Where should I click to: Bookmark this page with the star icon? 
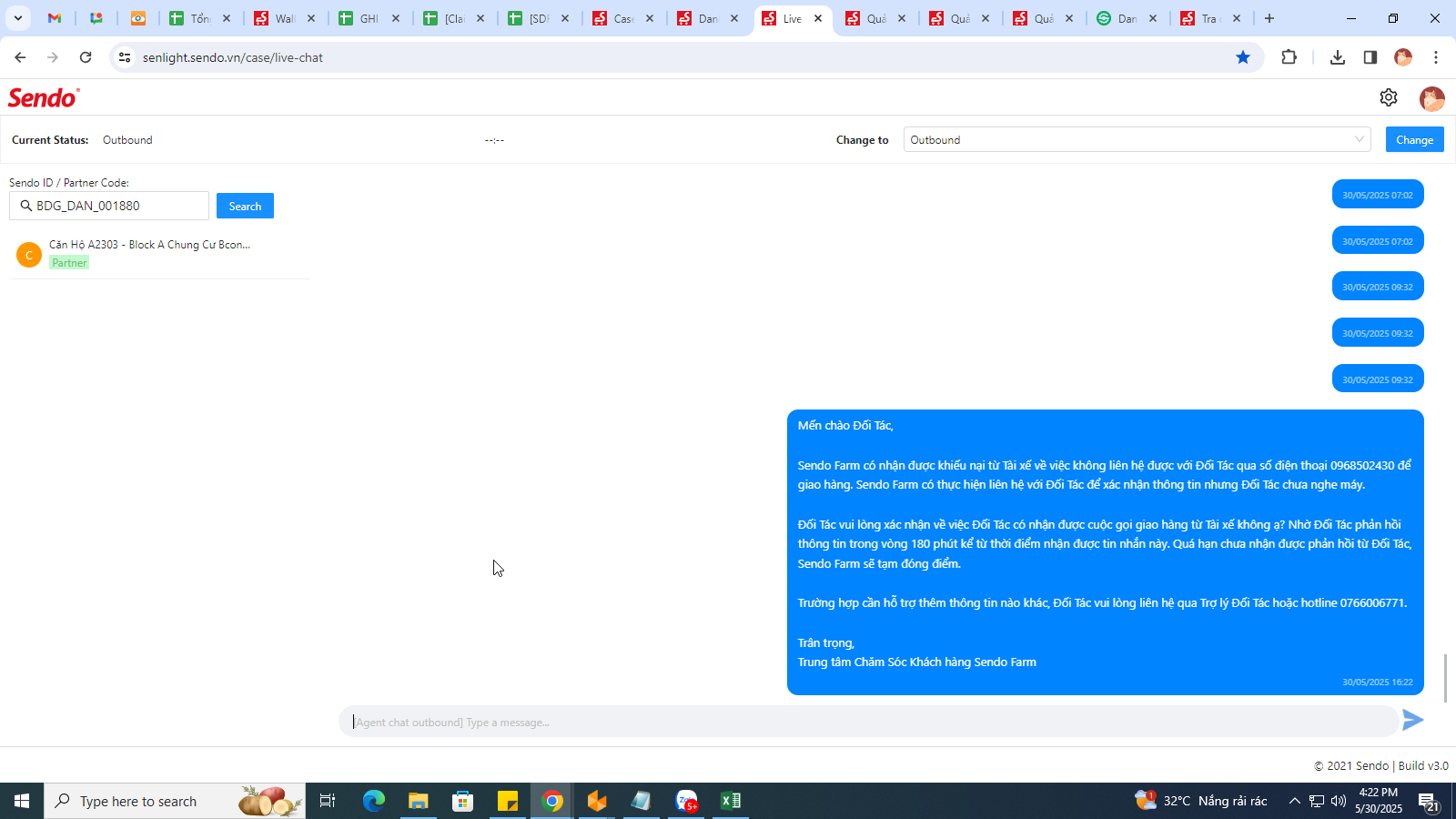1243,57
